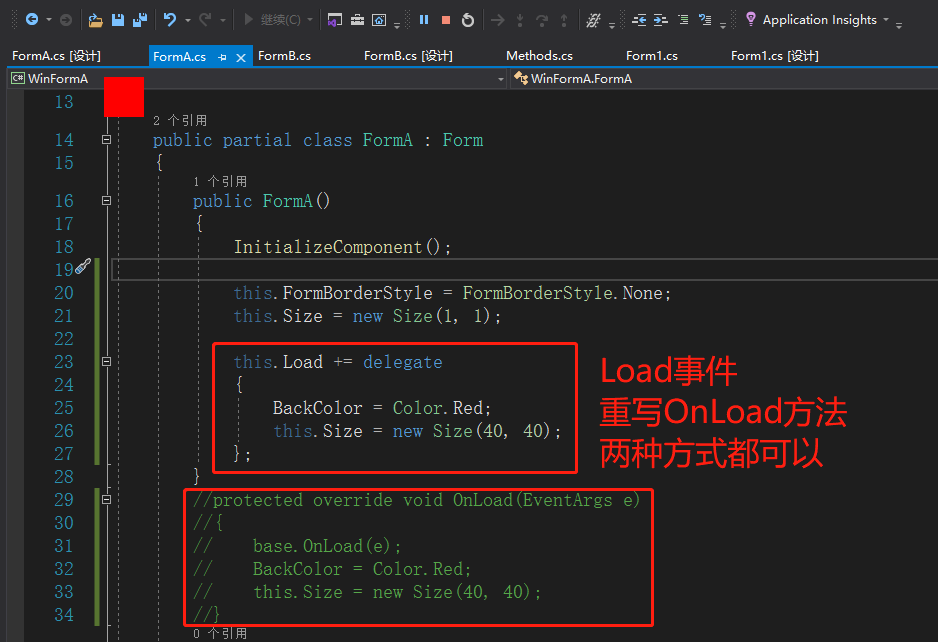The image size is (938, 642).
Task: Open overflow options after the uncomment icon
Action: tap(723, 25)
